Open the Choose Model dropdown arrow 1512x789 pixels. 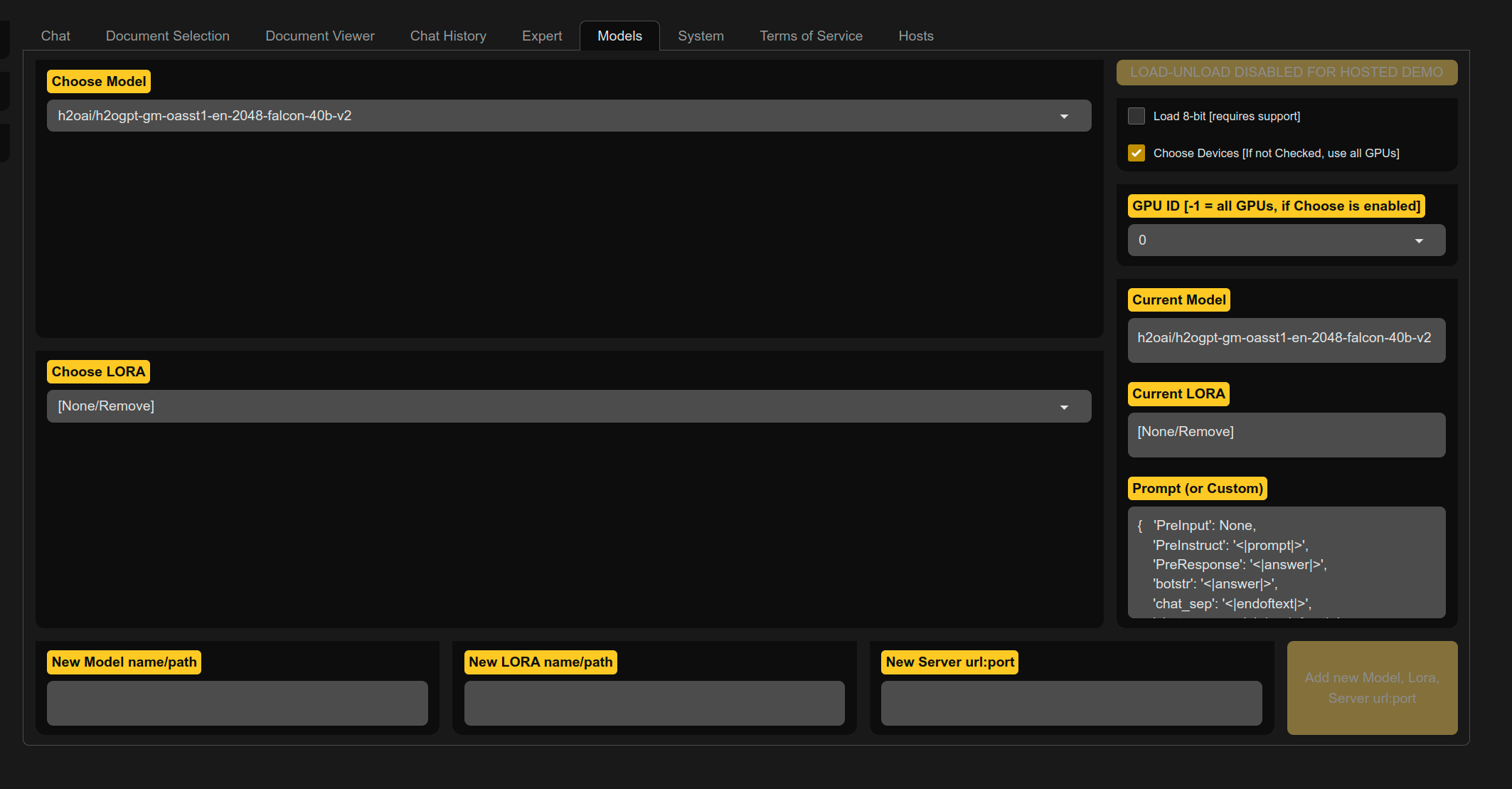(x=1064, y=116)
